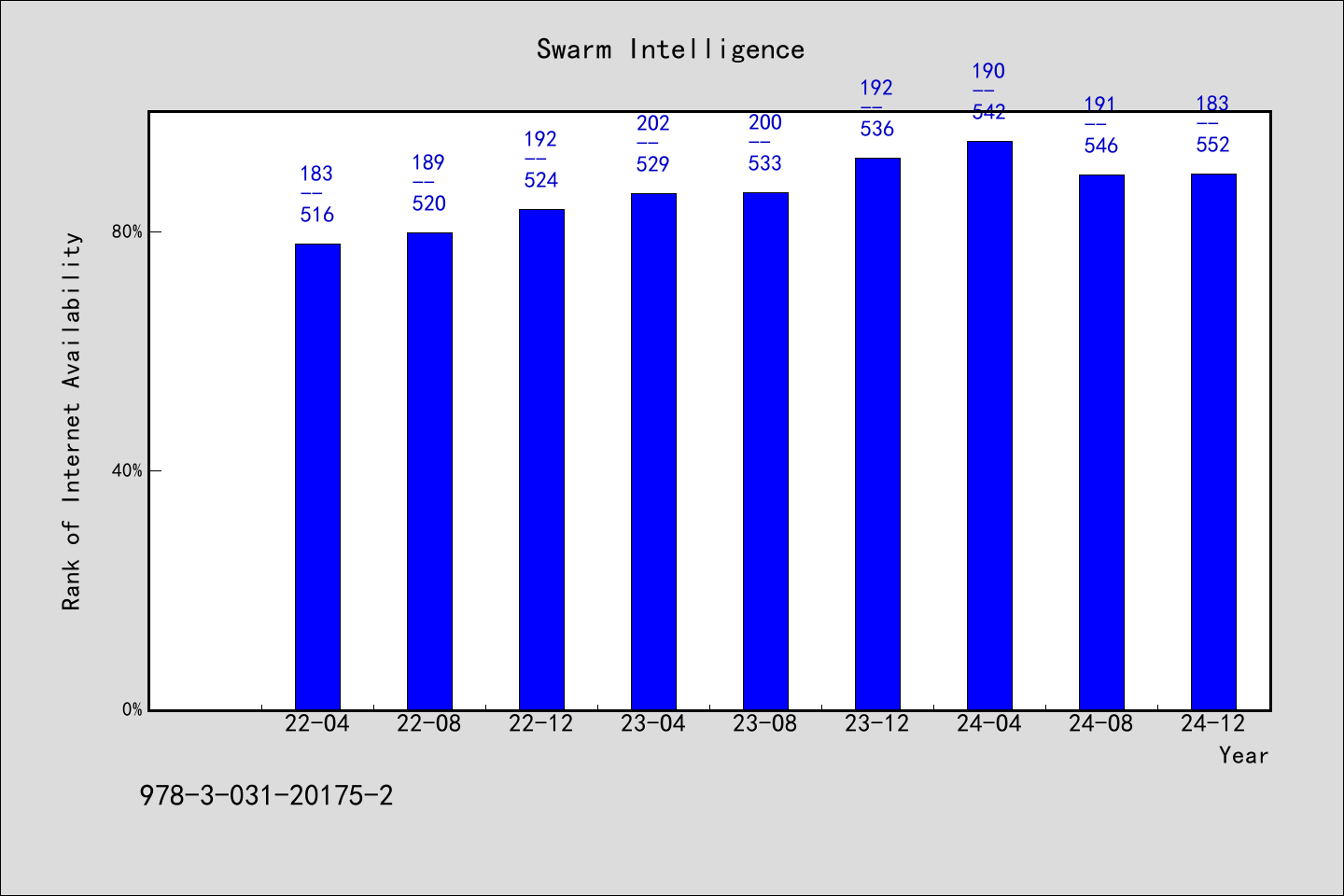Screen dimensions: 1344x896
Task: Click the 23-08 x-axis tick label
Action: (x=765, y=723)
